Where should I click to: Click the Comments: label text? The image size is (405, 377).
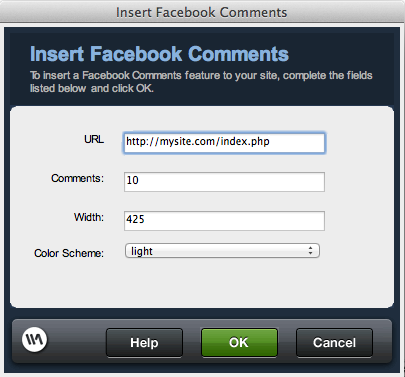coord(77,178)
